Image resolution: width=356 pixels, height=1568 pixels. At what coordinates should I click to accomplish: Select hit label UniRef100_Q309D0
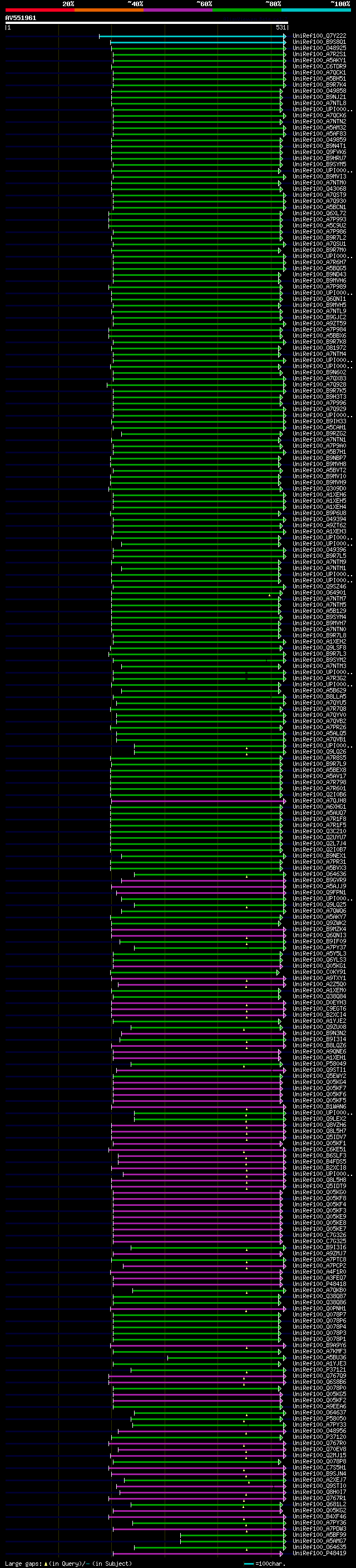[319, 488]
